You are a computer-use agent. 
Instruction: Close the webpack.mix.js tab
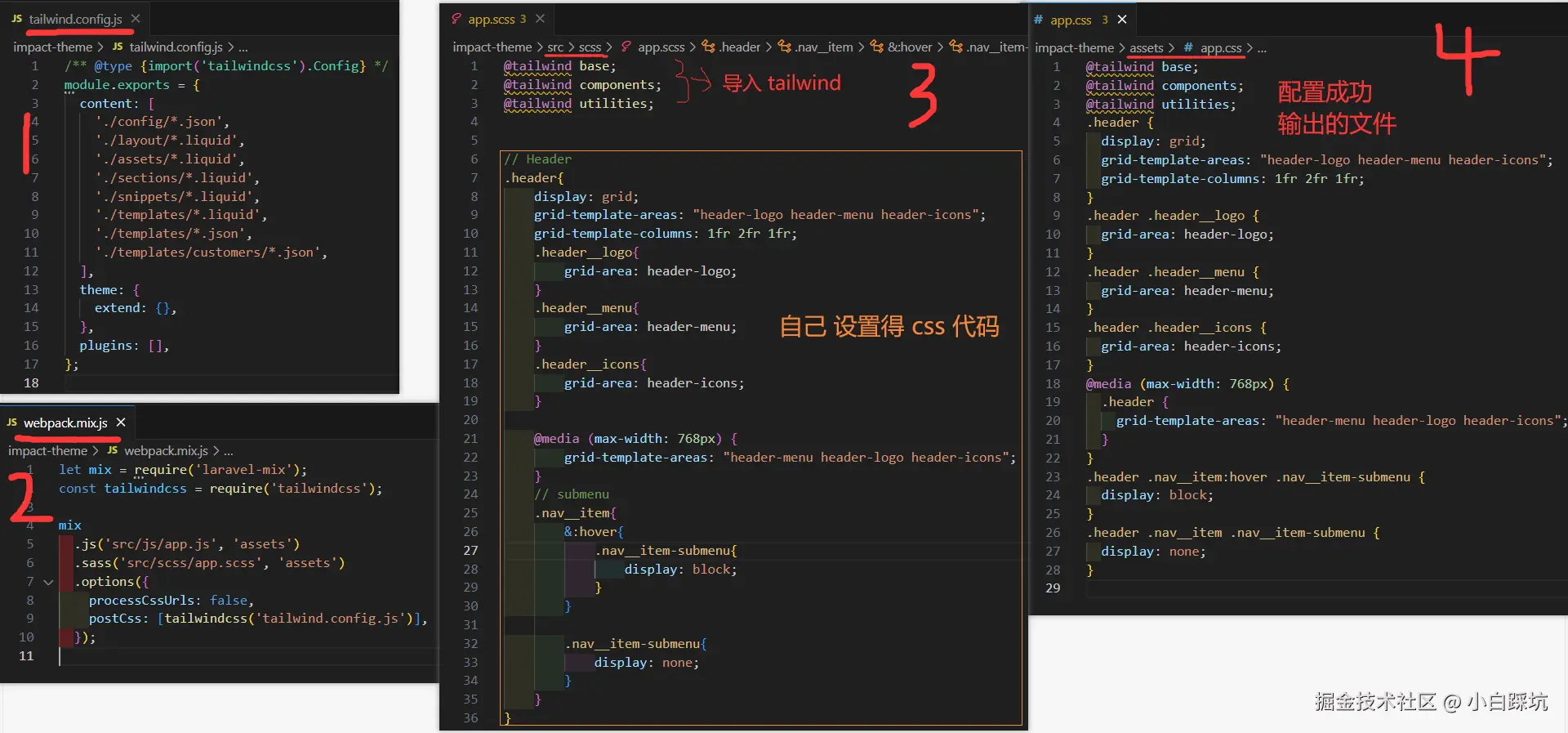pyautogui.click(x=121, y=422)
